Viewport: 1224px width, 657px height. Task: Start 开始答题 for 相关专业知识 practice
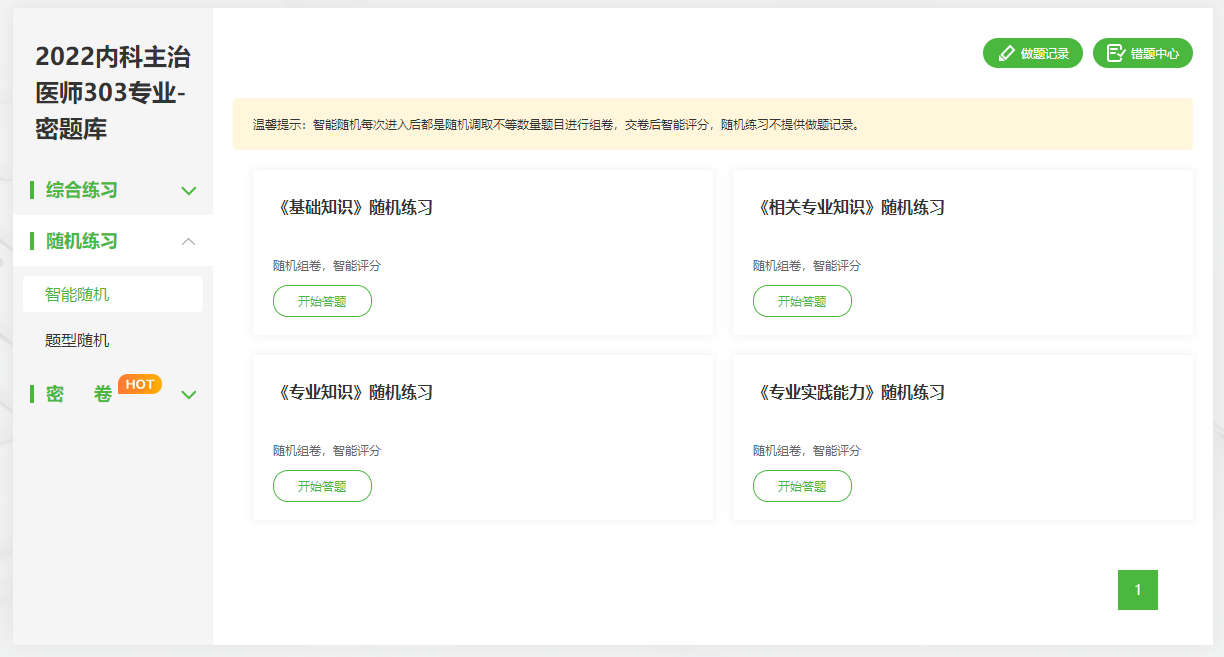(802, 301)
